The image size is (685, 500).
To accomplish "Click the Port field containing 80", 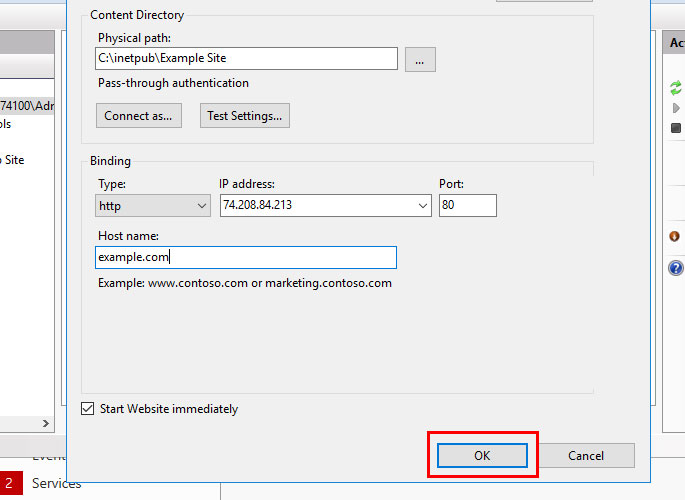I will tap(467, 205).
